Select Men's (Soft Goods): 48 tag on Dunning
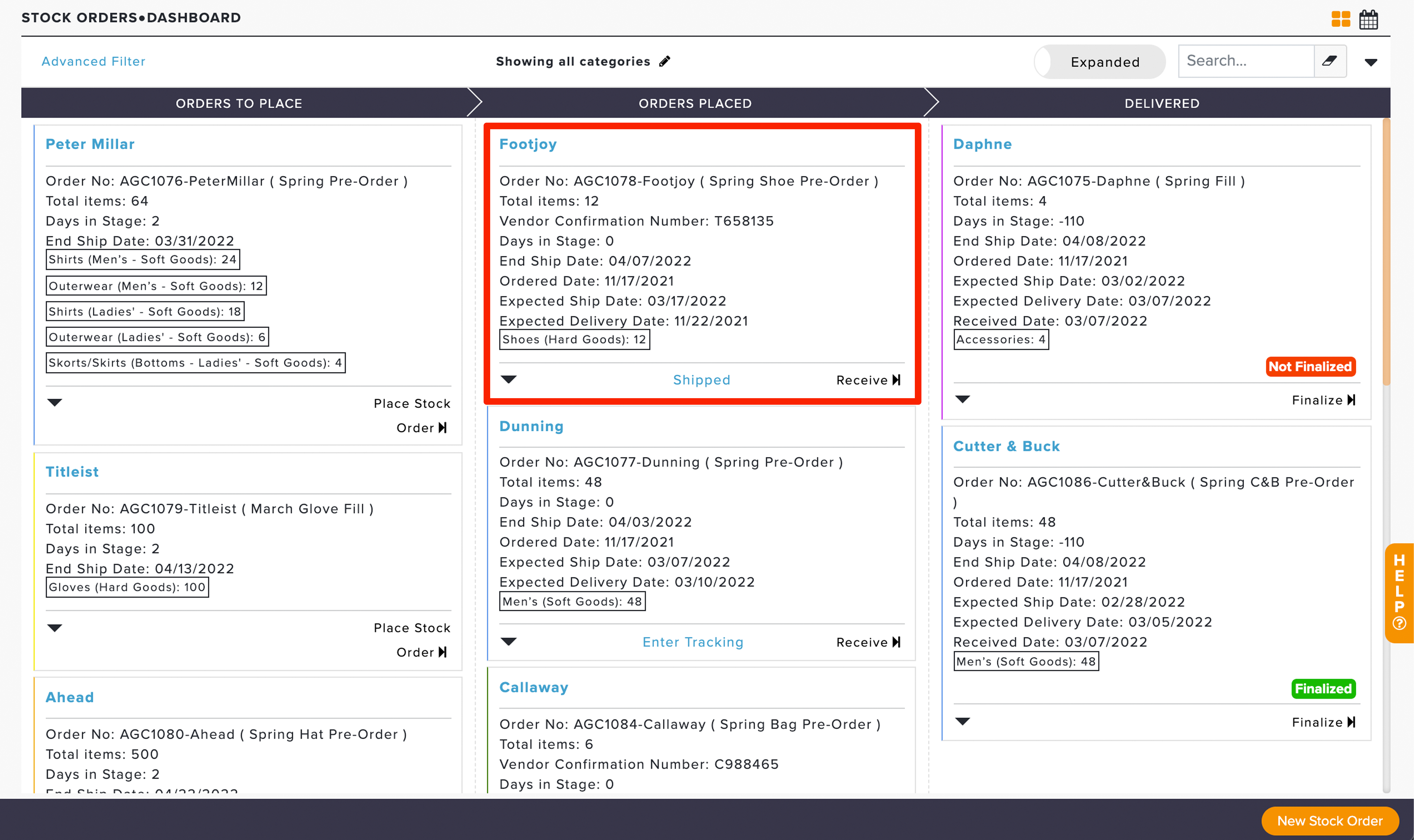1414x840 pixels. pos(572,601)
